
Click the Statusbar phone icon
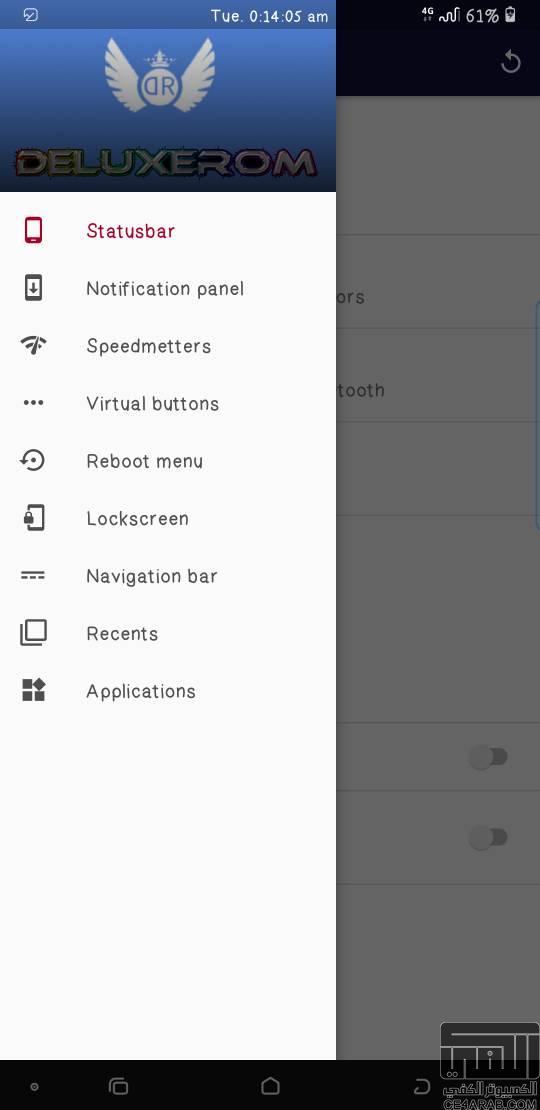click(33, 231)
